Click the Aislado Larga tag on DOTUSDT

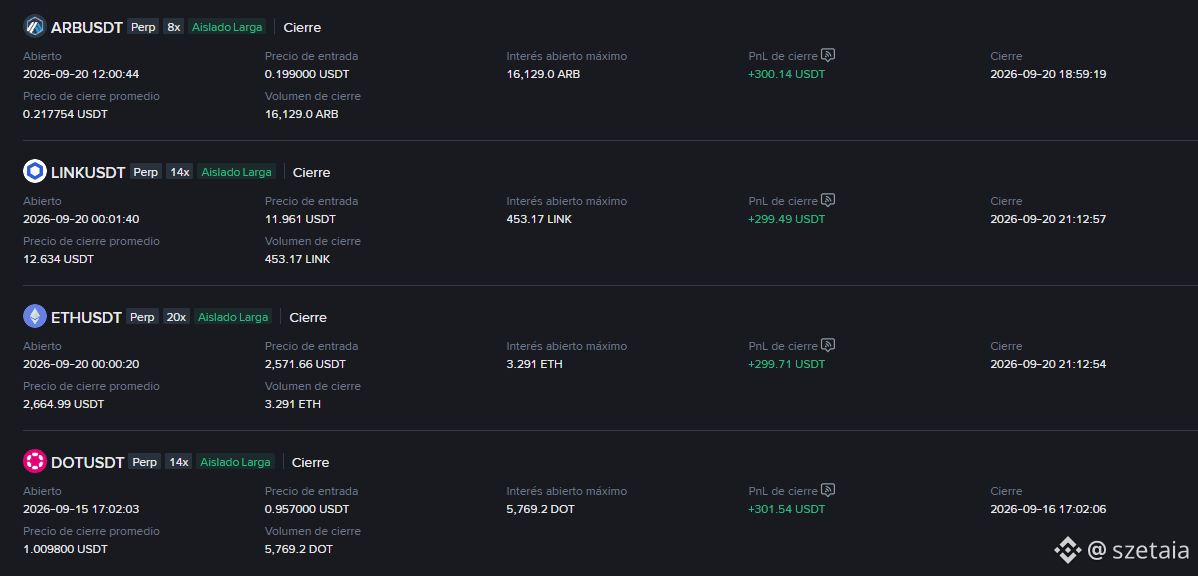point(236,462)
